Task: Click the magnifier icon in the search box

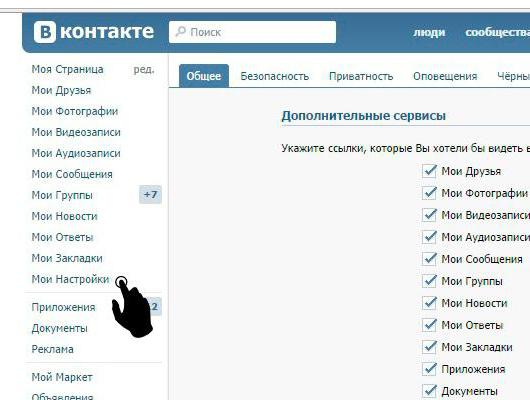Action: [181, 32]
